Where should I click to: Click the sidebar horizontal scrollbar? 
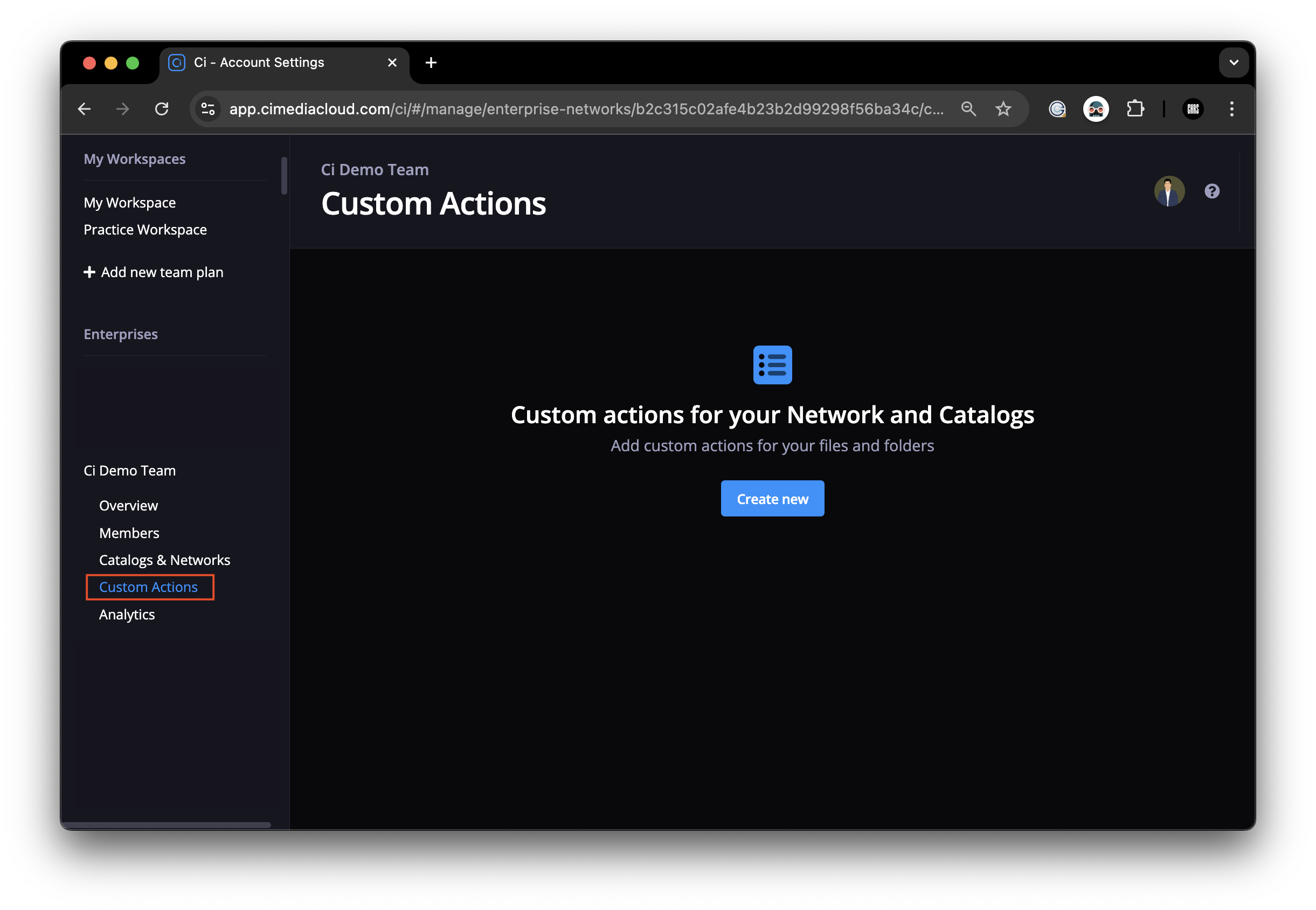[x=167, y=825]
